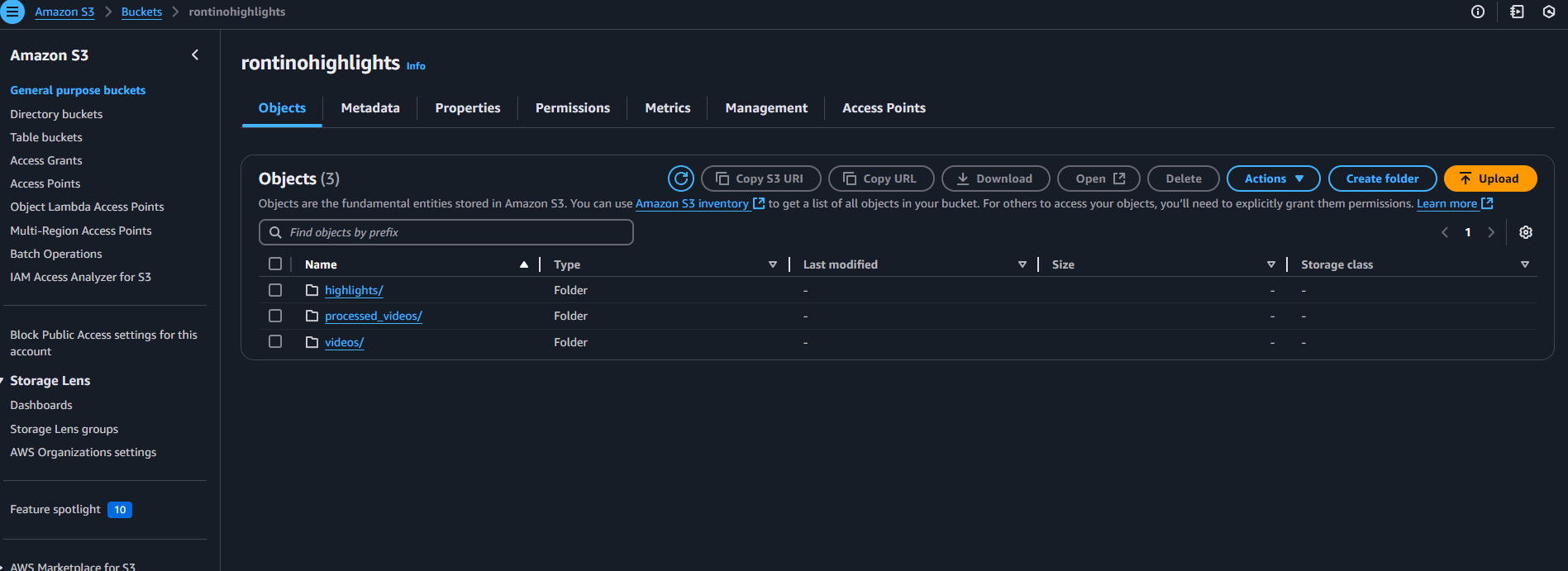Open the CloudShell panel icon
1568x571 pixels.
tap(1517, 12)
